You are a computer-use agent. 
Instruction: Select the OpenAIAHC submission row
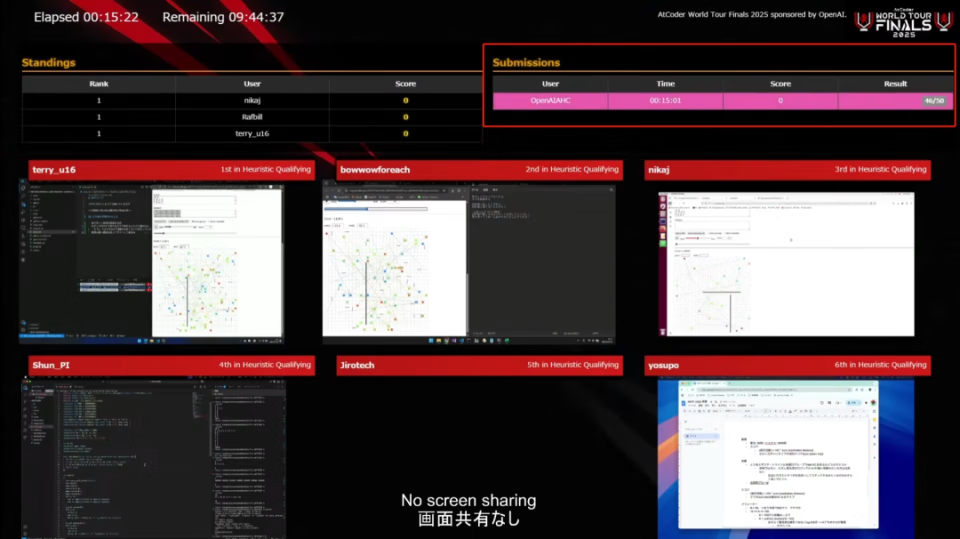[x=723, y=100]
